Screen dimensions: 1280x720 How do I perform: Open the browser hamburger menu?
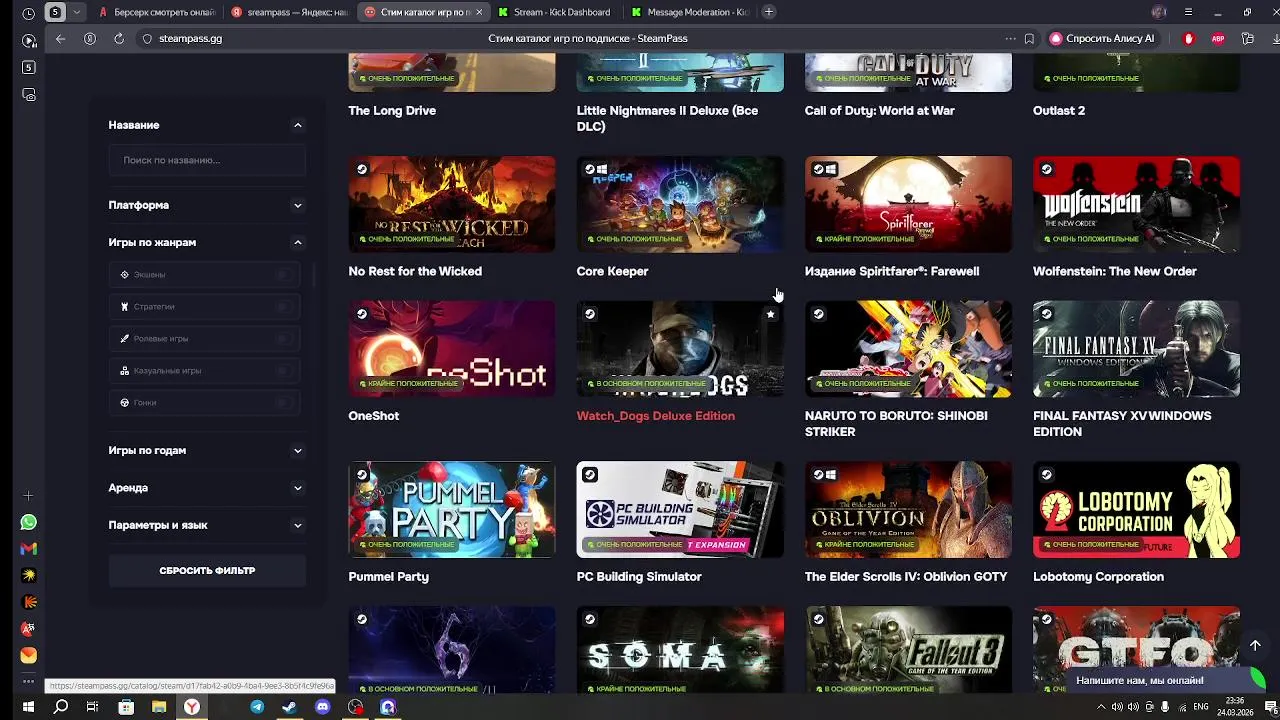click(x=1187, y=12)
